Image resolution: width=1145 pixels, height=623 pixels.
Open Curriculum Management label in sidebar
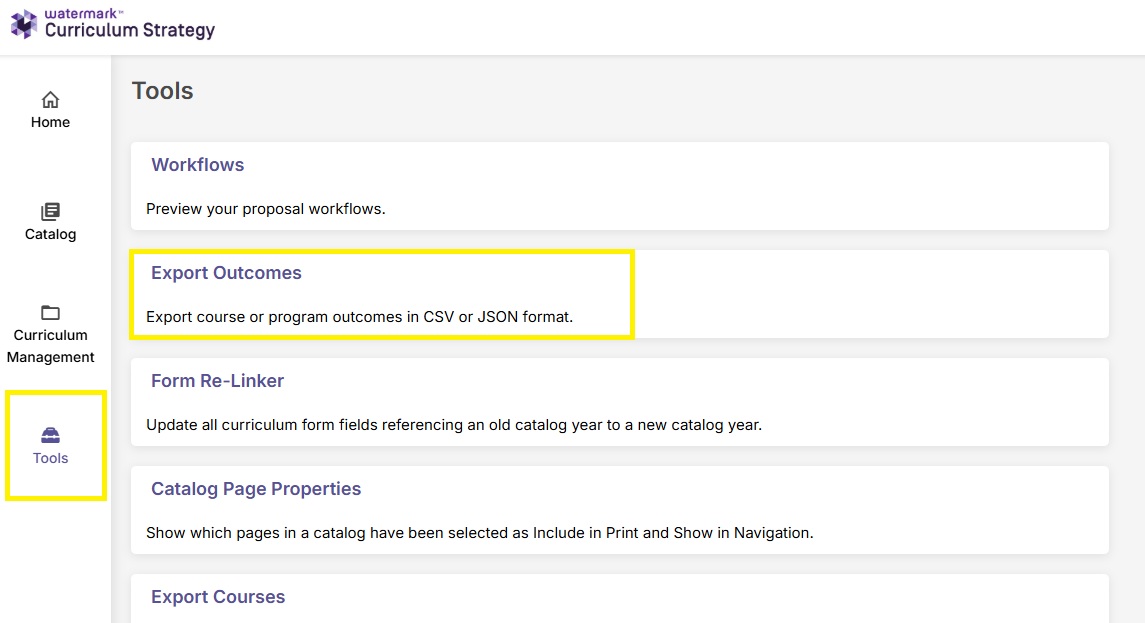pos(50,346)
